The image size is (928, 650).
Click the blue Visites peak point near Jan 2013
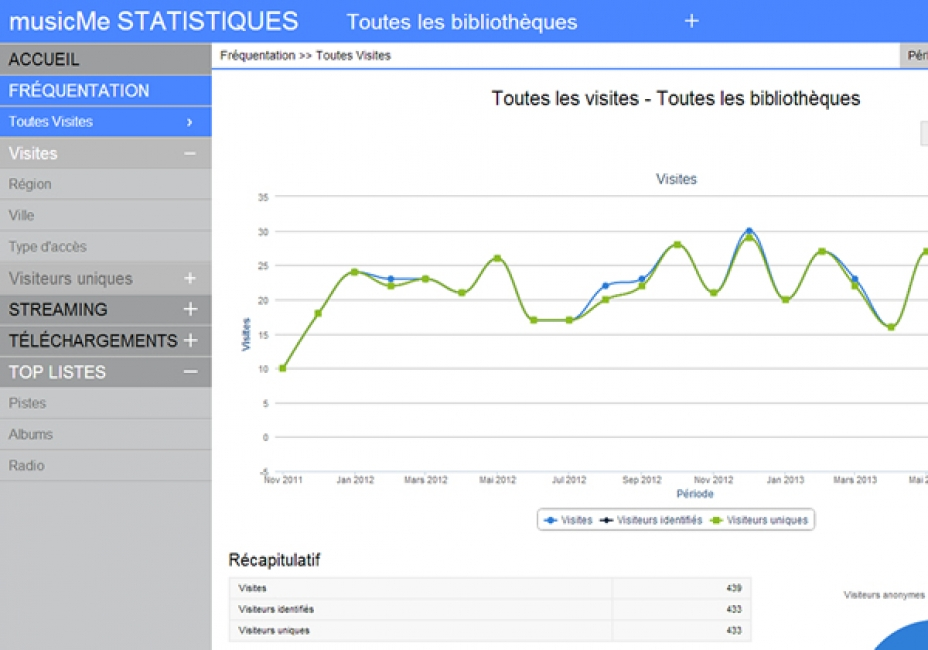(x=749, y=231)
